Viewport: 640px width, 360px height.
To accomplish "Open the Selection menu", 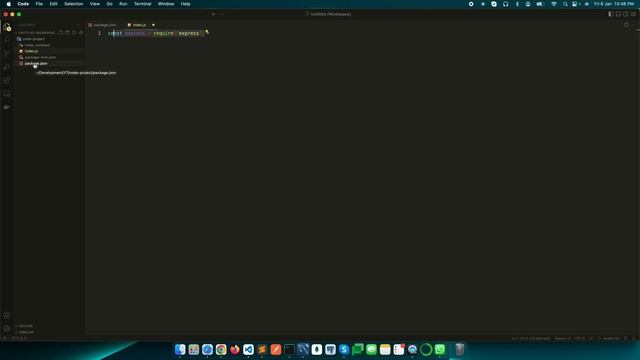I will point(73,4).
